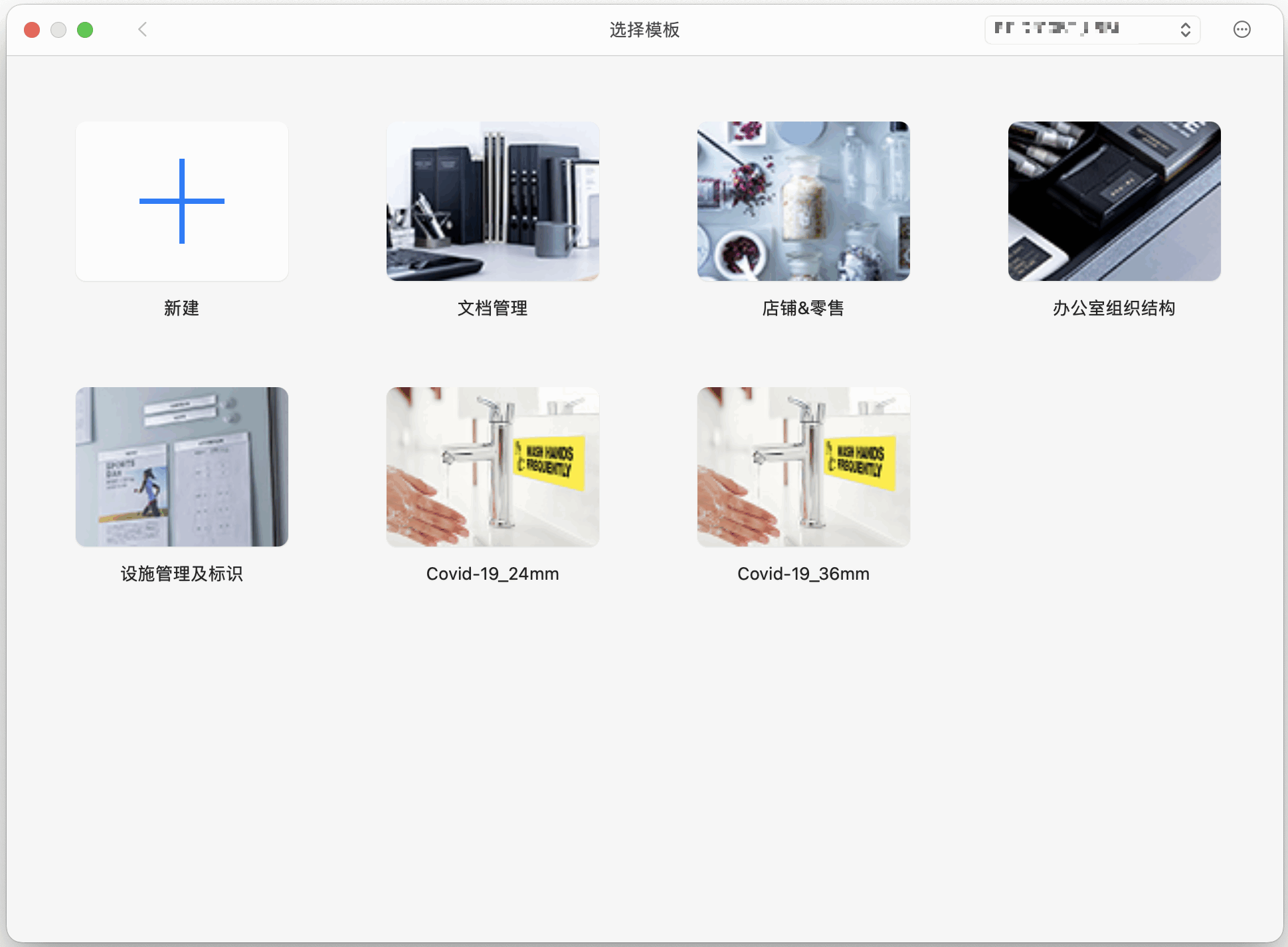
Task: Click the 设施管理及标识 label text
Action: coord(181,574)
